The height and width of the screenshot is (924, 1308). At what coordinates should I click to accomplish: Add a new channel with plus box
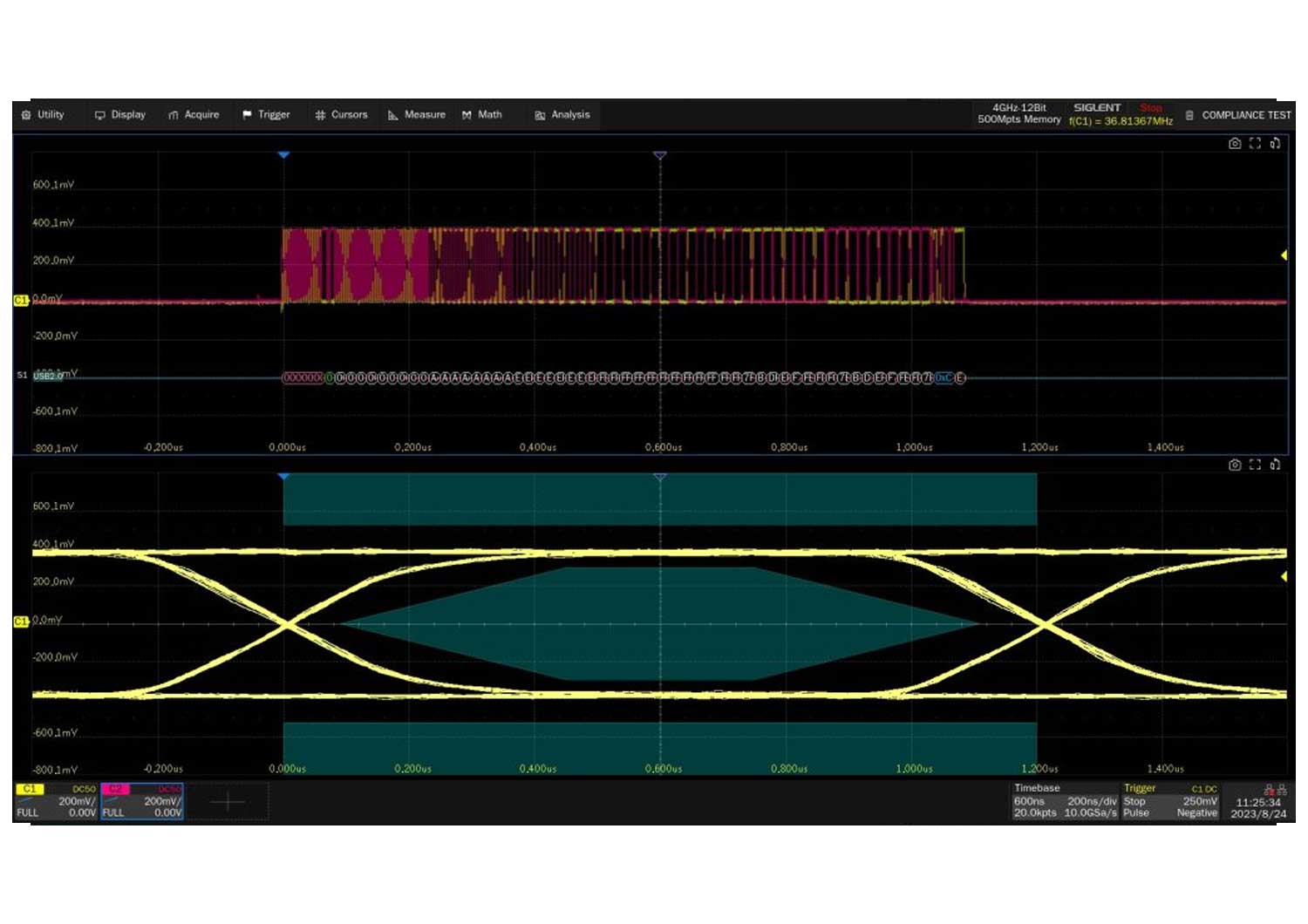pos(228,801)
